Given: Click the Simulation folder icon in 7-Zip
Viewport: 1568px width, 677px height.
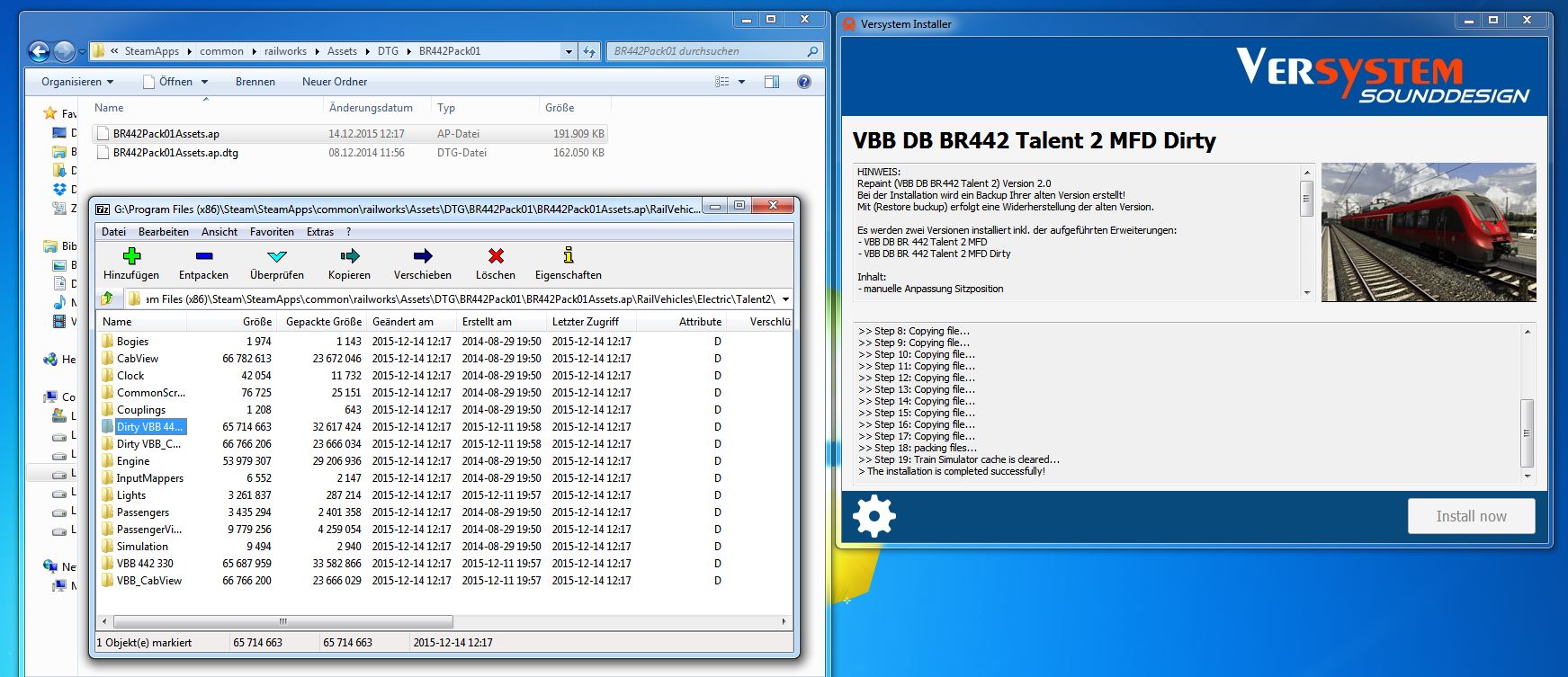Looking at the screenshot, I should tap(108, 547).
